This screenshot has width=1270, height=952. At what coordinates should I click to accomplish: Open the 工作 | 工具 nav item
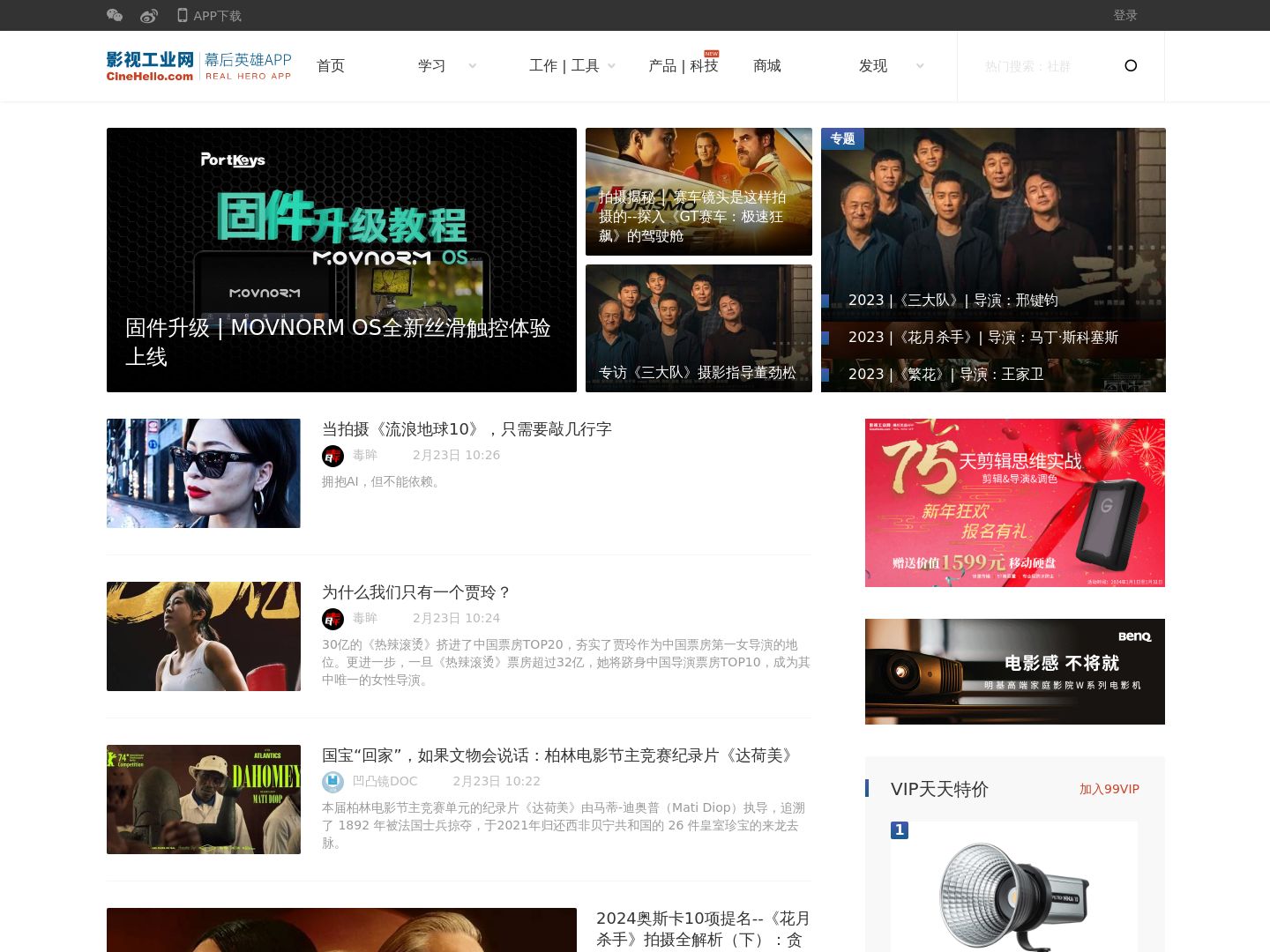(564, 66)
